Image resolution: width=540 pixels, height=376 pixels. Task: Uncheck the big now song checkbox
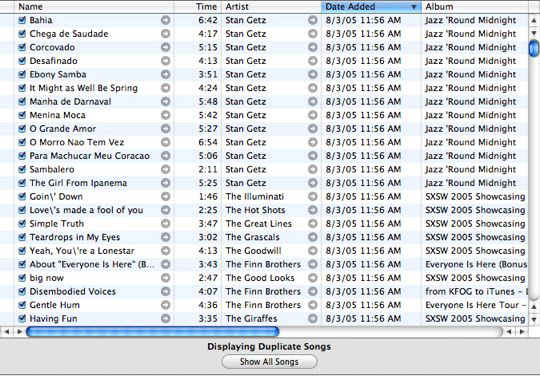(22, 278)
